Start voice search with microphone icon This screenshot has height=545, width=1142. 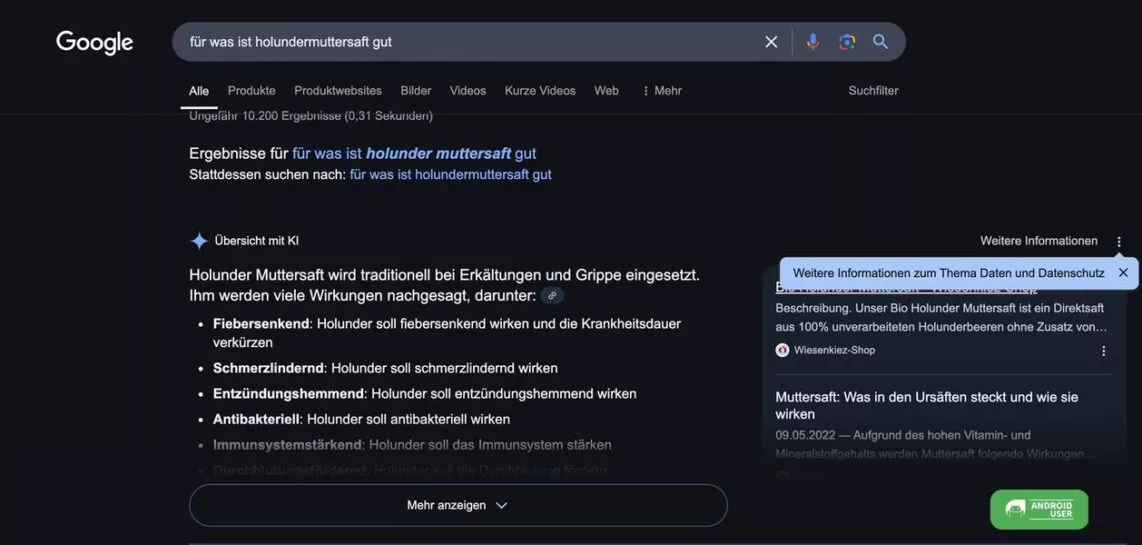click(x=813, y=42)
